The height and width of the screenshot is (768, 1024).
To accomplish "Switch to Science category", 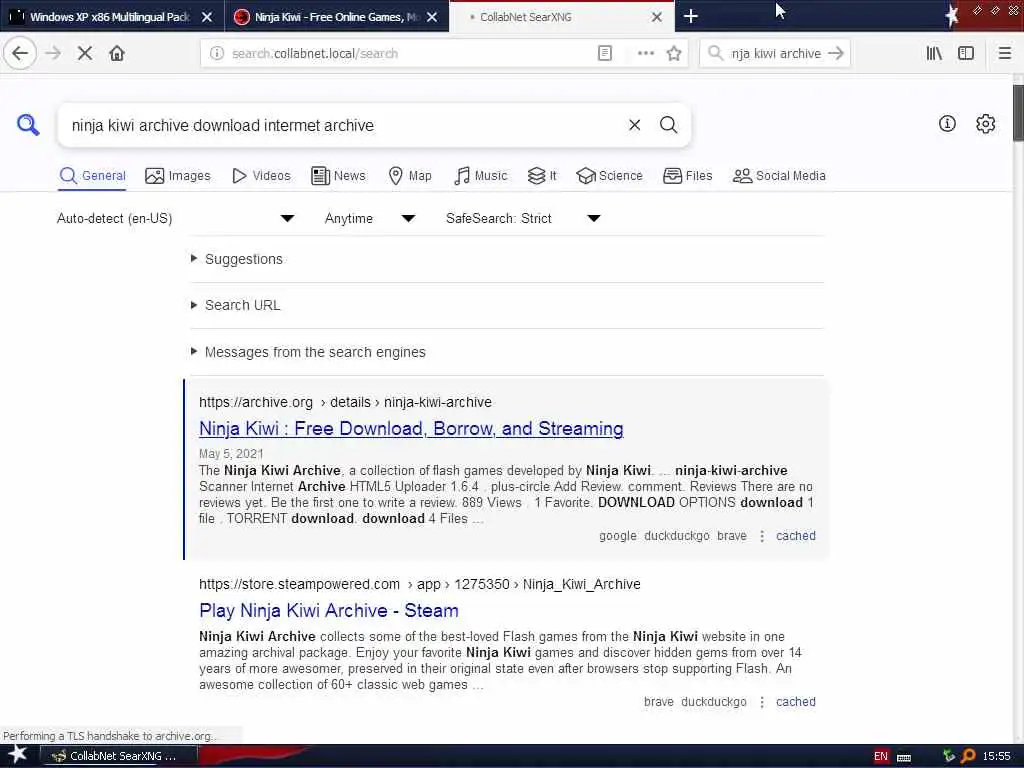I will [609, 176].
